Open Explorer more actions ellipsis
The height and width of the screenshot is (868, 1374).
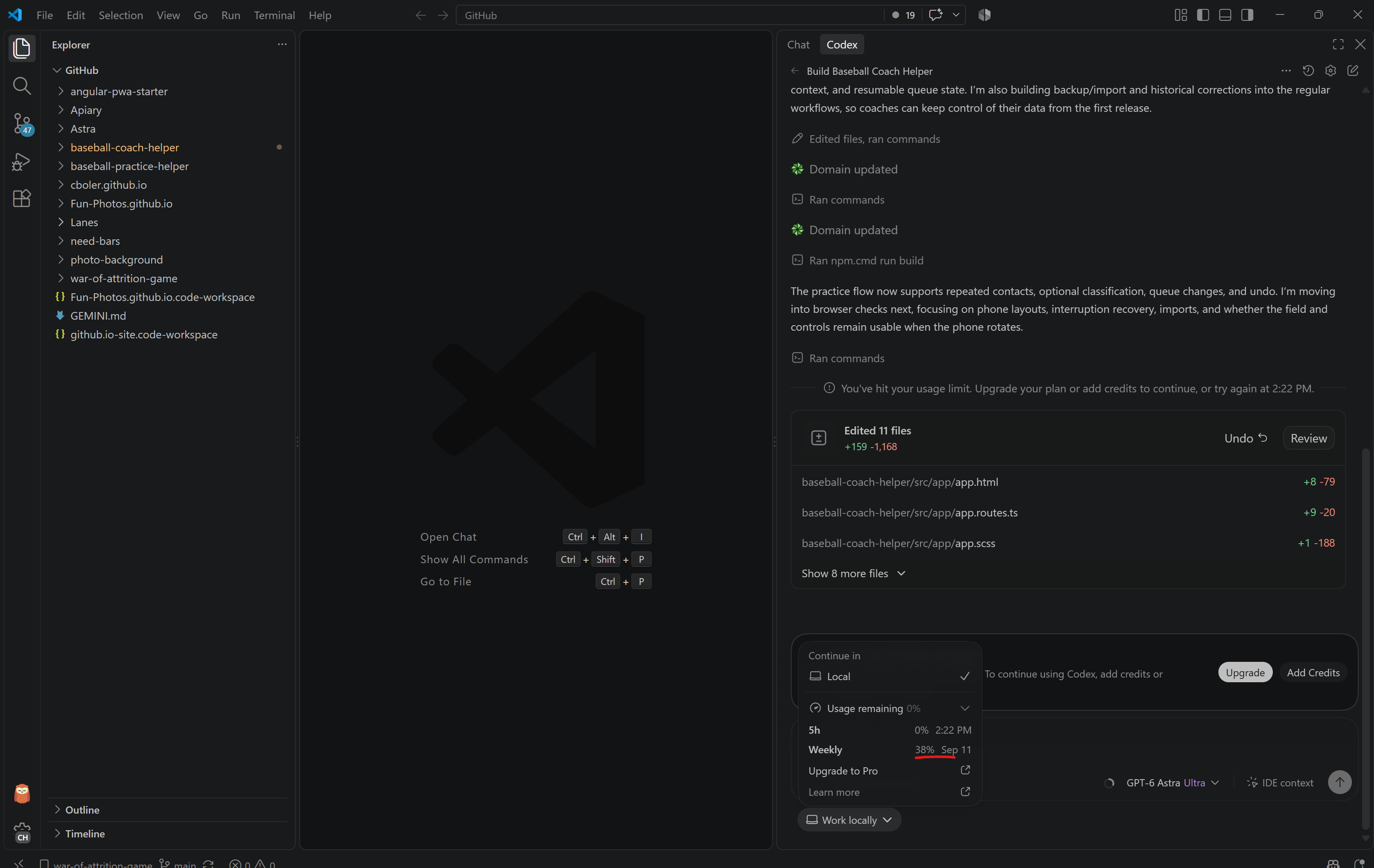point(282,45)
